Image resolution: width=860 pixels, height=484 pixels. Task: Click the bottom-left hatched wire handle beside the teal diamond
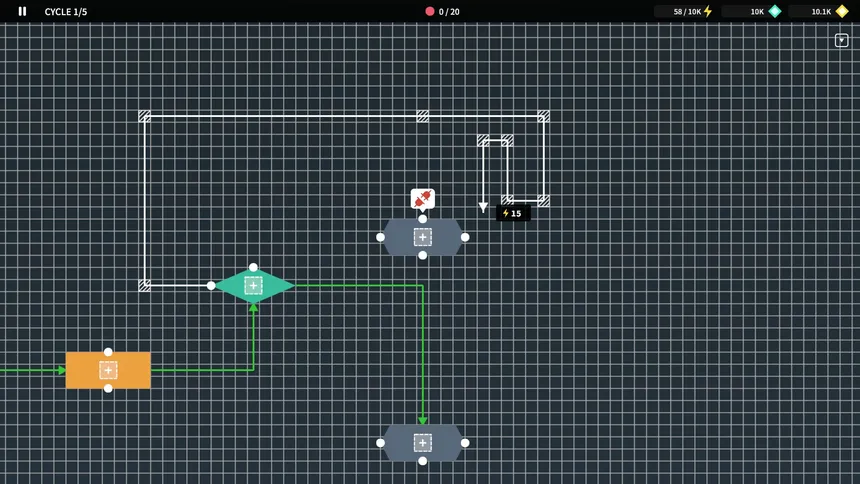coord(145,285)
